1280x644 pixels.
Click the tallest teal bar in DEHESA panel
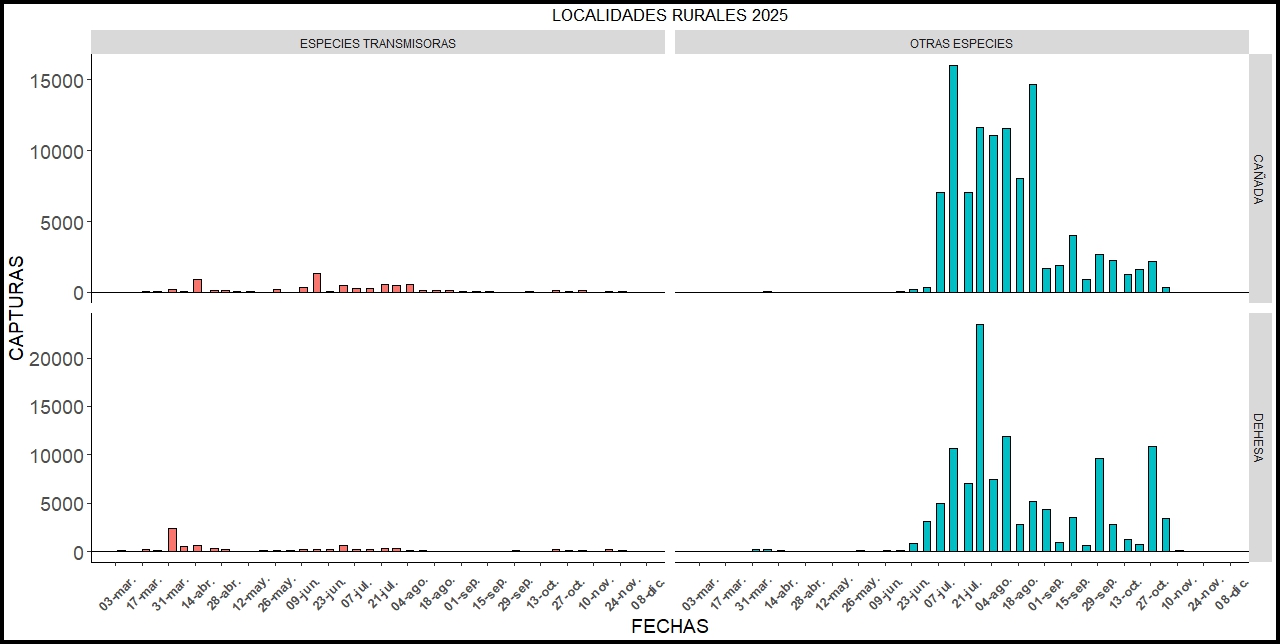pyautogui.click(x=980, y=438)
